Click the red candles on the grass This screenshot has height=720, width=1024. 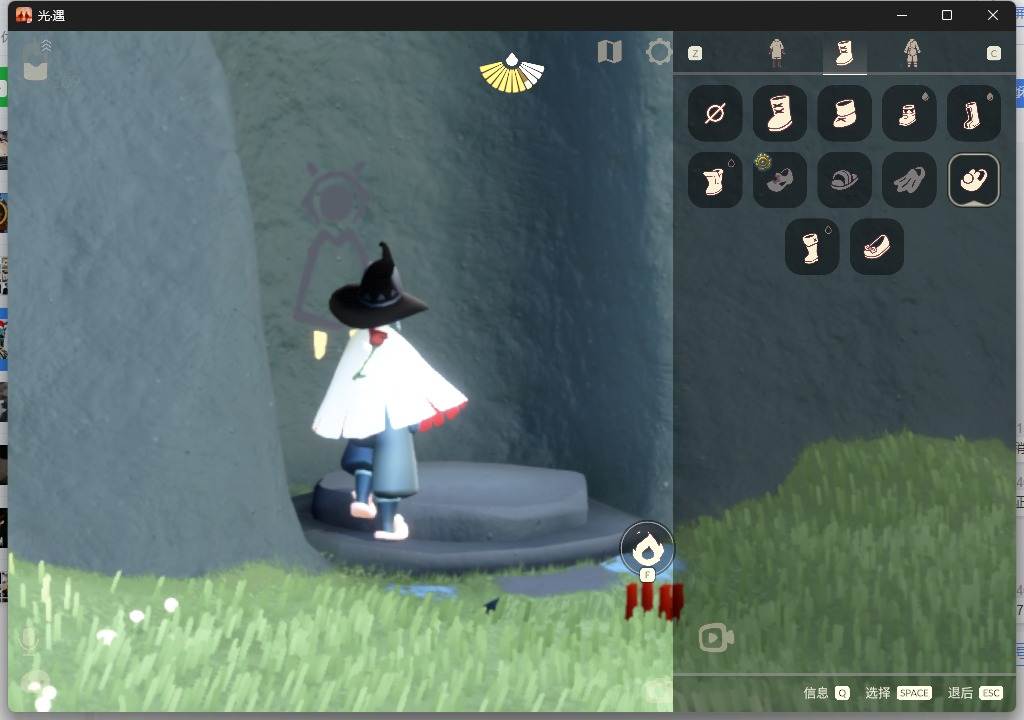point(654,601)
